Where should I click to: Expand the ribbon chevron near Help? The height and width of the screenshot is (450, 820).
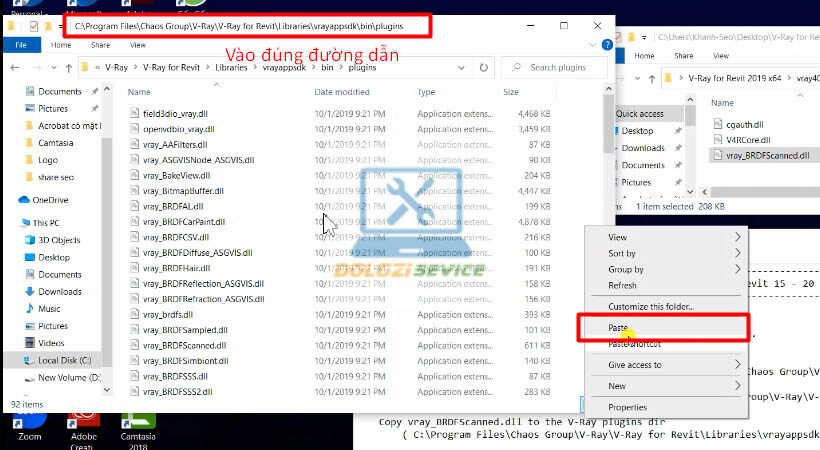[593, 45]
